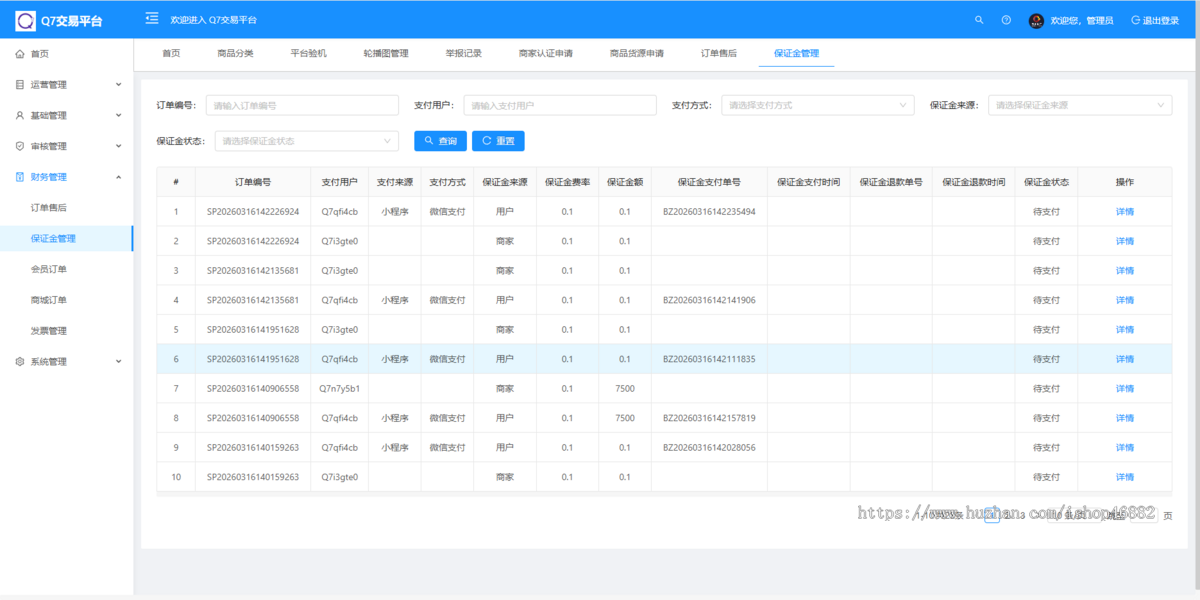Screen dimensions: 1200x600
Task: Open 详情 for row 9
Action: pos(1125,448)
